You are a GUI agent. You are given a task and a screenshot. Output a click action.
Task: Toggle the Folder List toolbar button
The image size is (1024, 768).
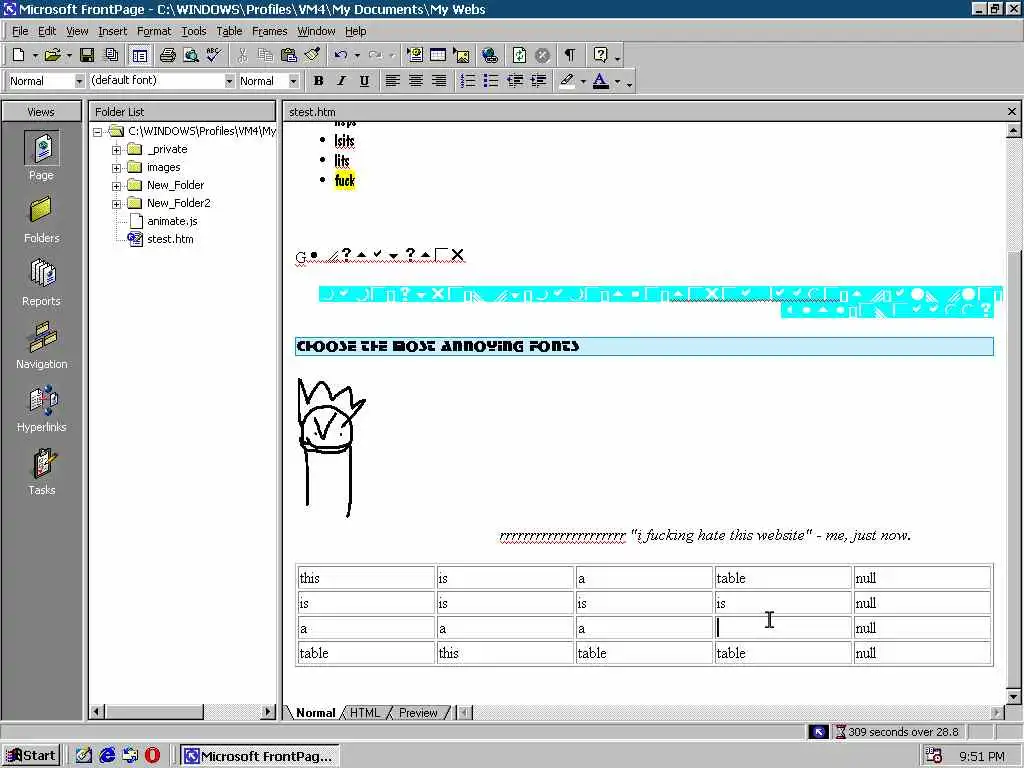pyautogui.click(x=140, y=56)
